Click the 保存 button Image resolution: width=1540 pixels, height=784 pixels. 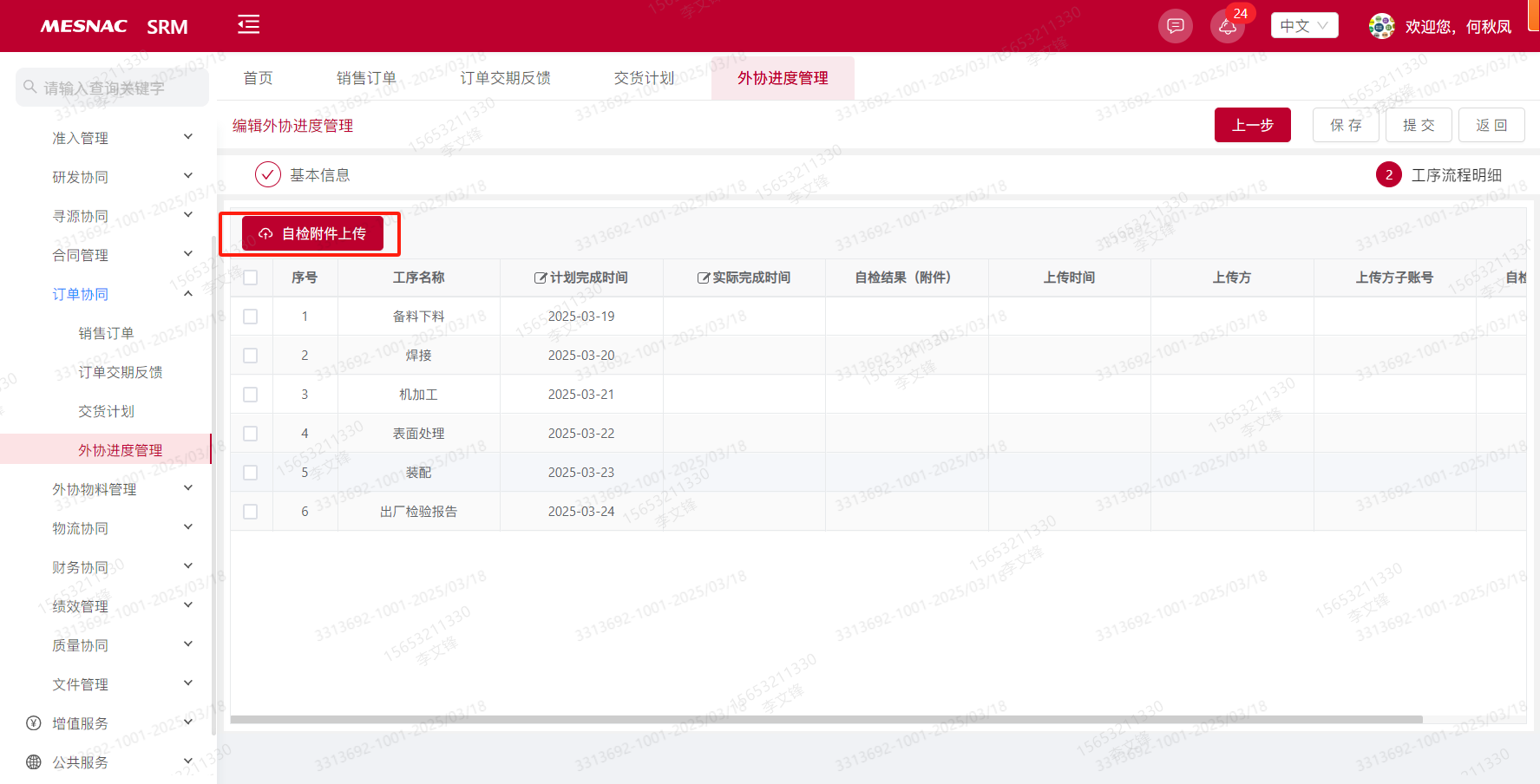[1346, 125]
